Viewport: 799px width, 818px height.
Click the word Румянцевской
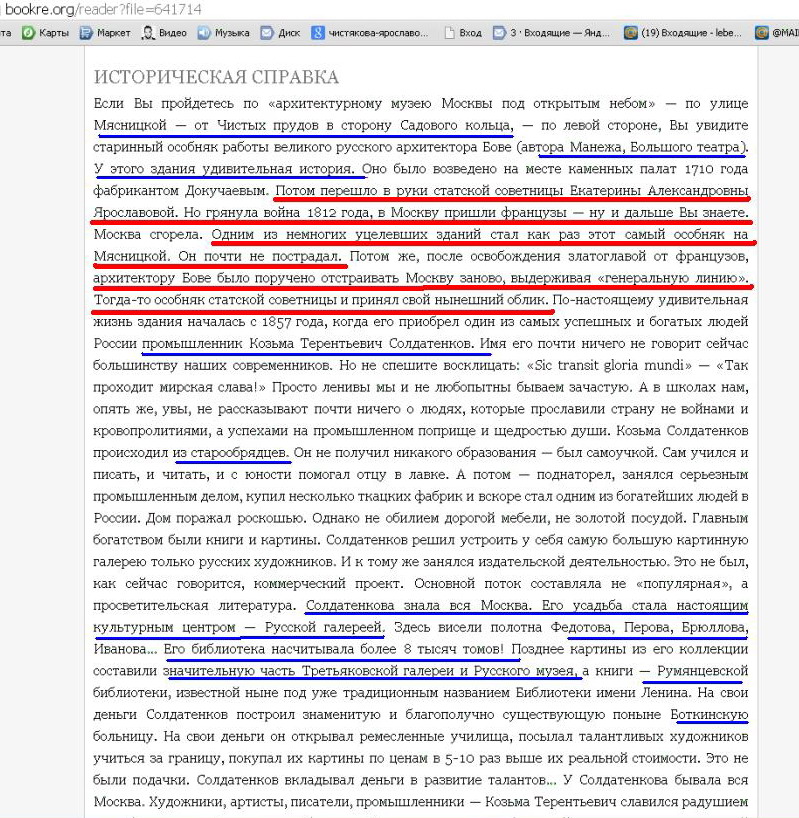(x=703, y=671)
